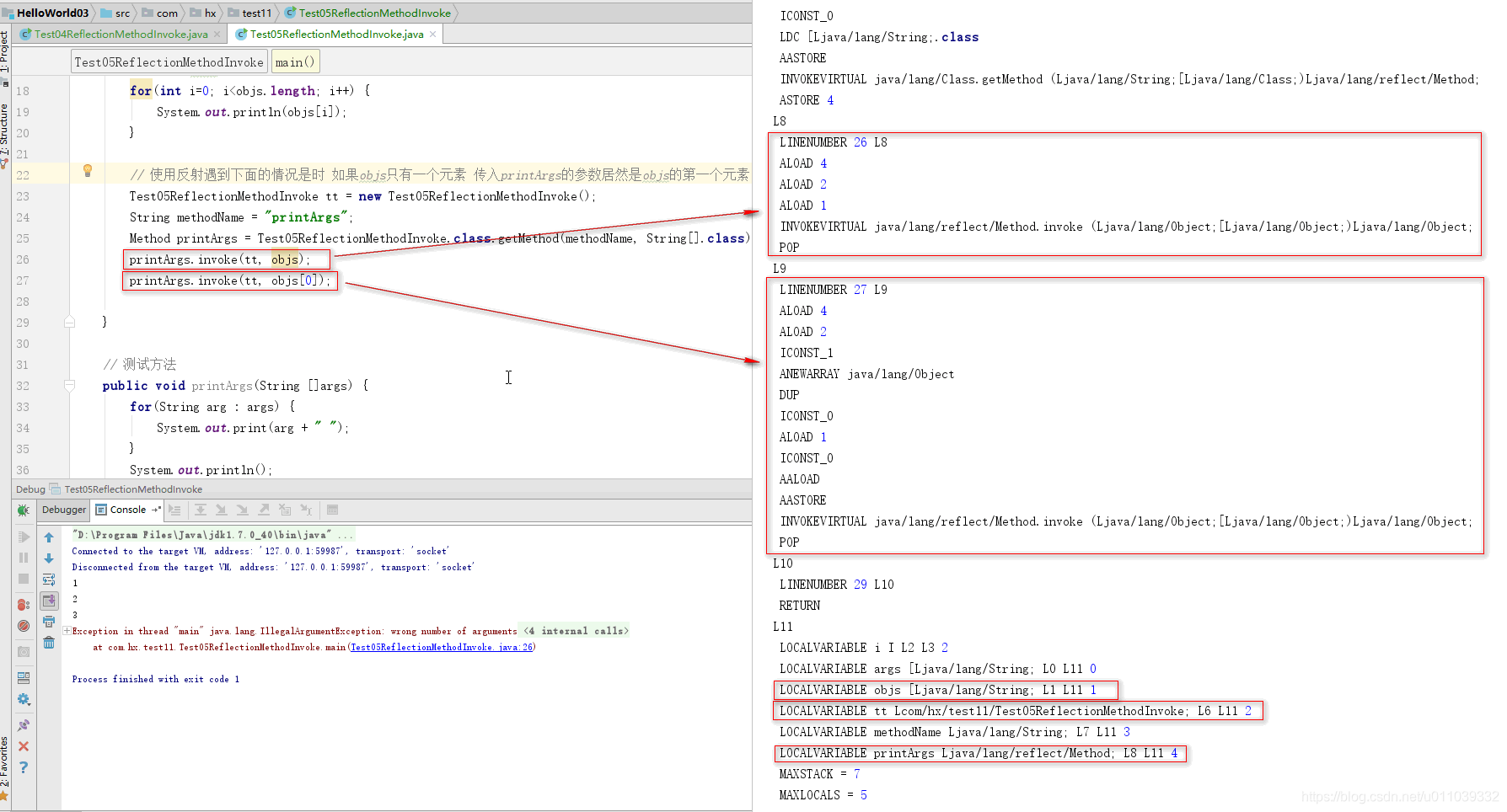This screenshot has width=1507, height=812.
Task: Open Test05ReflectionMethodInvoke.java:26 stack trace link
Action: point(442,647)
